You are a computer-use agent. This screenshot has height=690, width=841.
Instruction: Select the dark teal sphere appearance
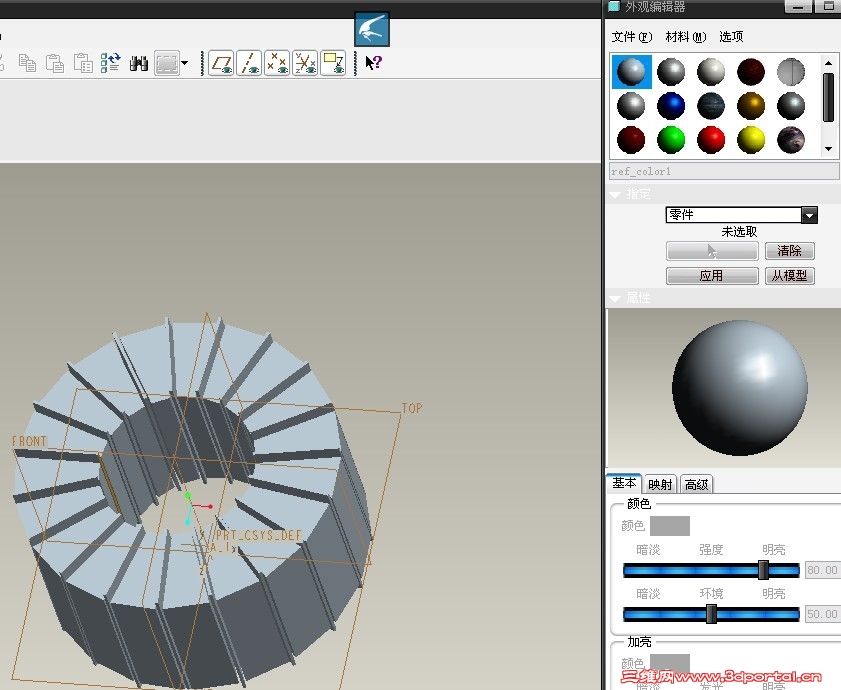711,106
